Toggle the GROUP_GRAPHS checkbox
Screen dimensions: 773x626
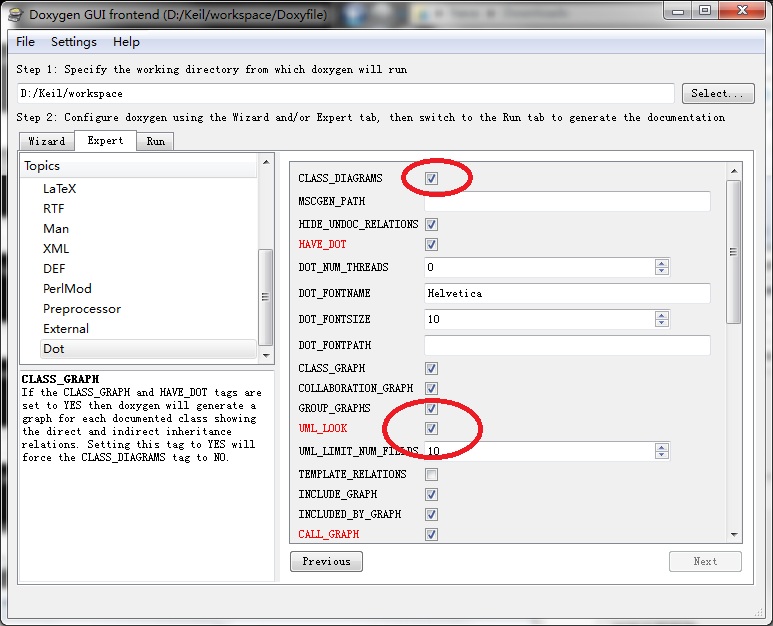[x=431, y=408]
